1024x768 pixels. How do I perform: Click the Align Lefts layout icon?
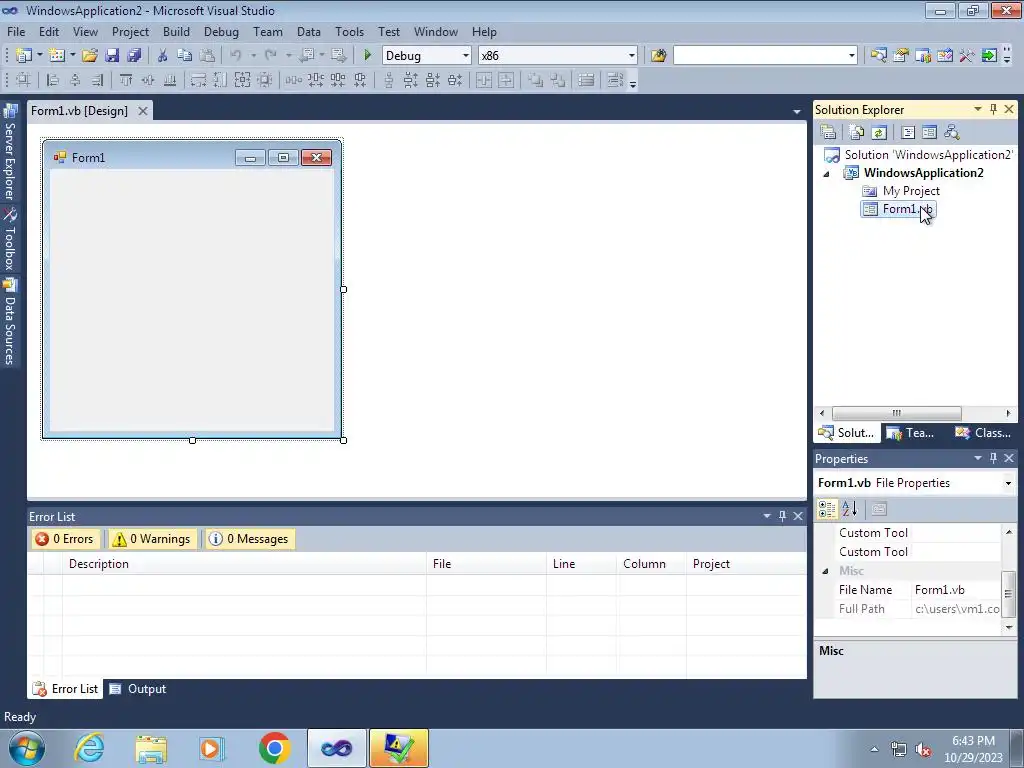tap(53, 80)
